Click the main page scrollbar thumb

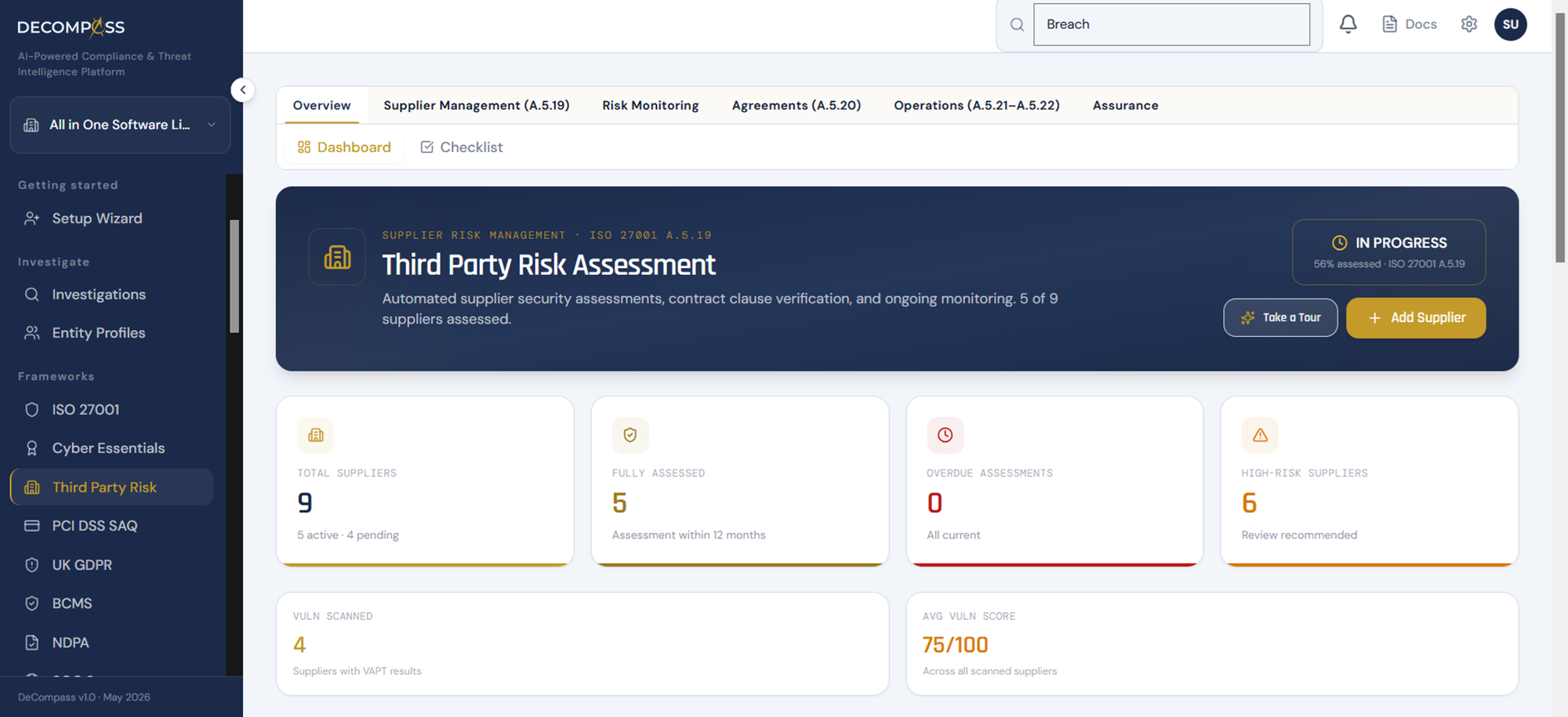pyautogui.click(x=1560, y=137)
